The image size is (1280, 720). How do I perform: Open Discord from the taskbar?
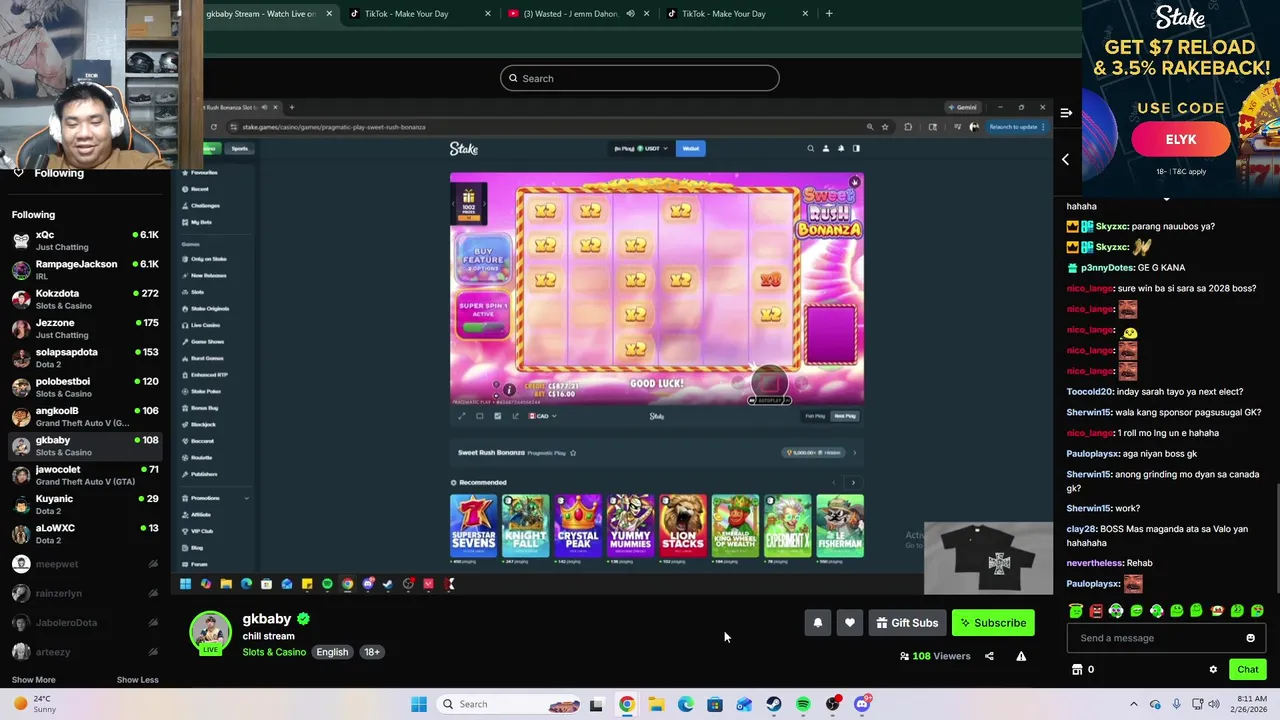coord(862,704)
